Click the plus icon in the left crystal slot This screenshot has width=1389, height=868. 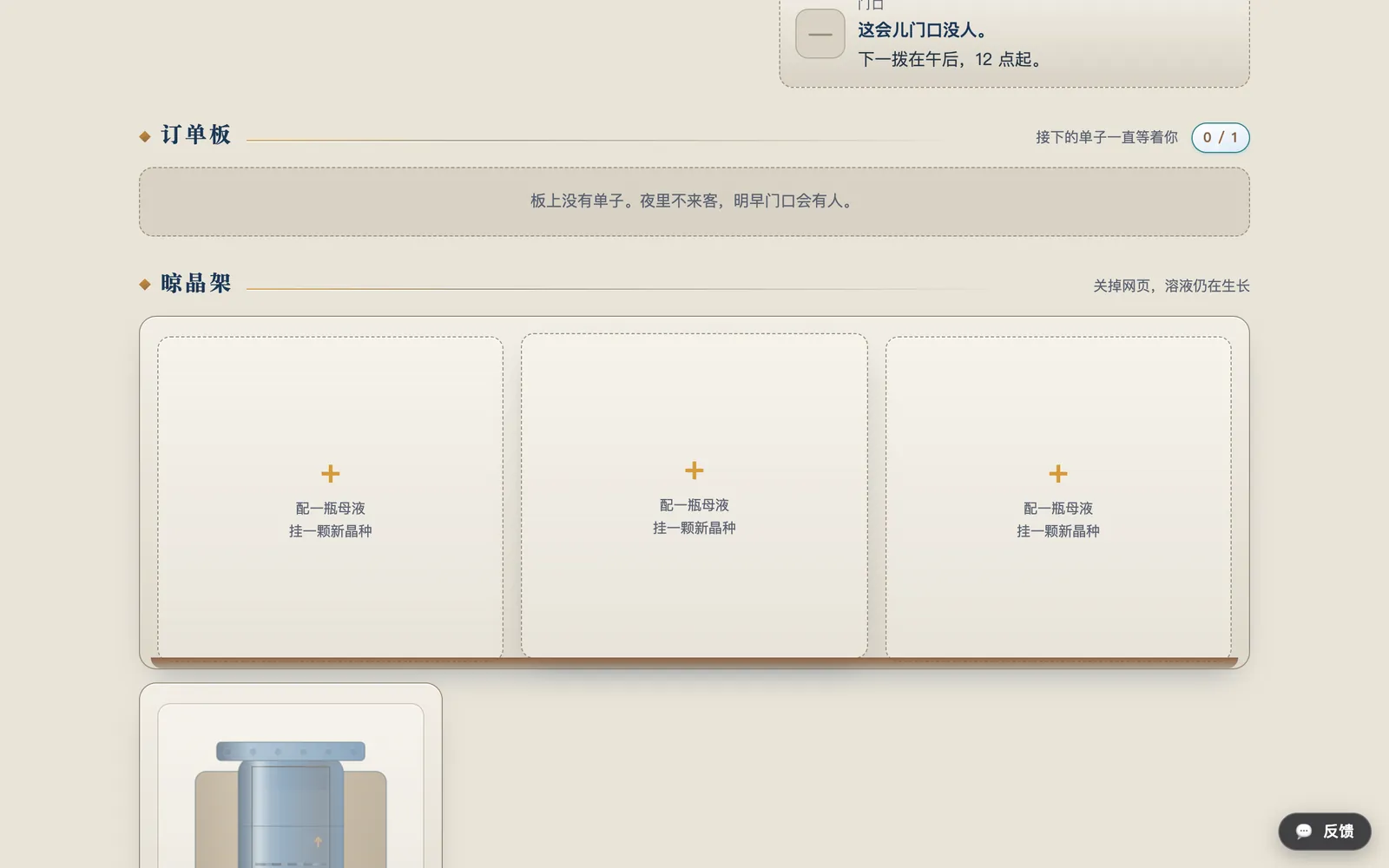tap(330, 474)
